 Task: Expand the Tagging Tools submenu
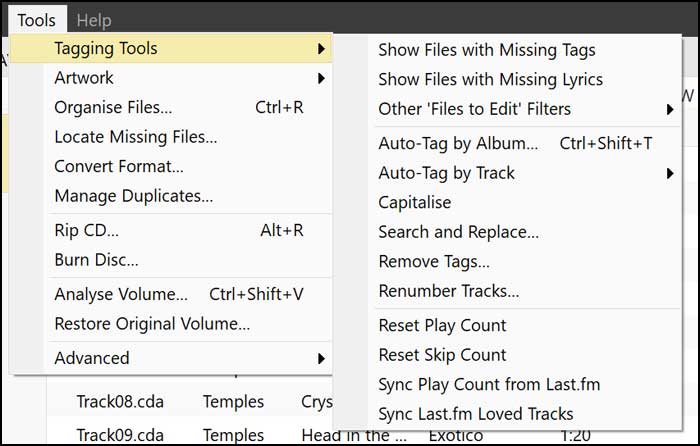click(x=105, y=48)
